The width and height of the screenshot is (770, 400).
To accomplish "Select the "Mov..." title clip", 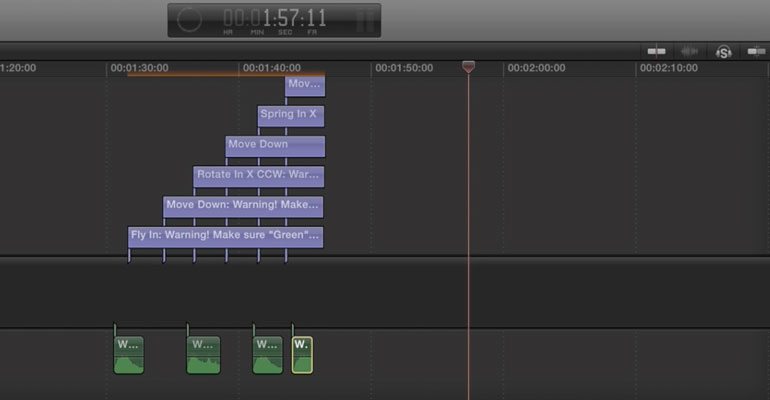I will tap(305, 86).
